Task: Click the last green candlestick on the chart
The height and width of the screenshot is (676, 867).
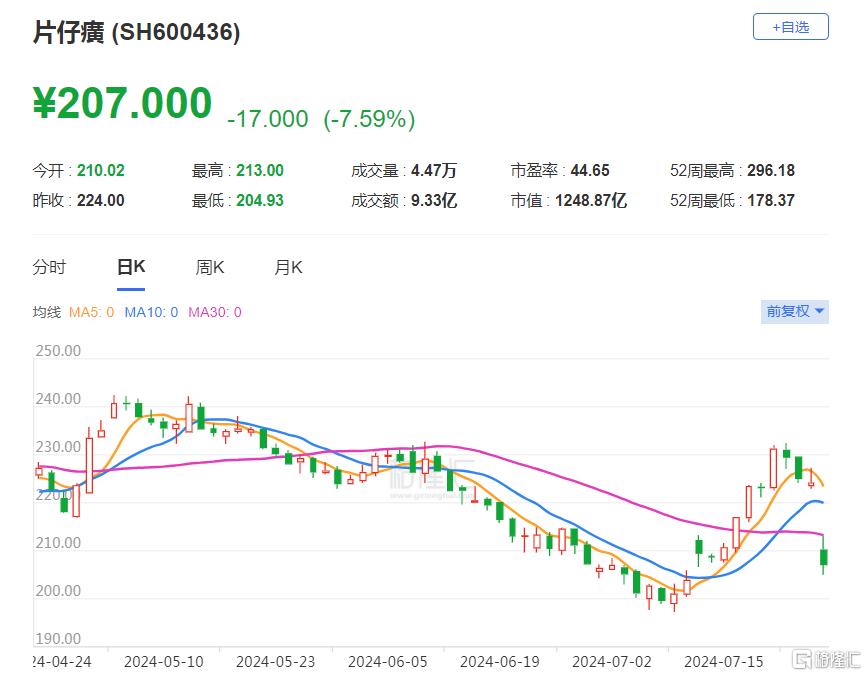Action: point(824,557)
